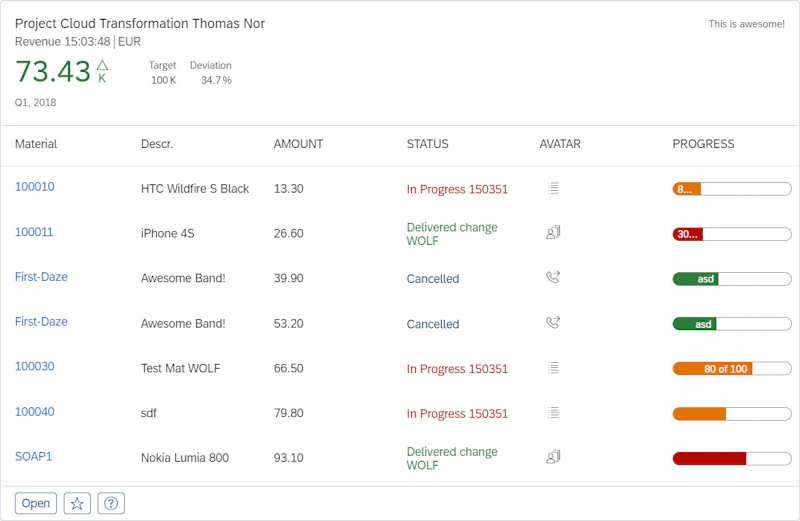Click the Test Mat WOLF description
The height and width of the screenshot is (521, 800).
(x=181, y=368)
